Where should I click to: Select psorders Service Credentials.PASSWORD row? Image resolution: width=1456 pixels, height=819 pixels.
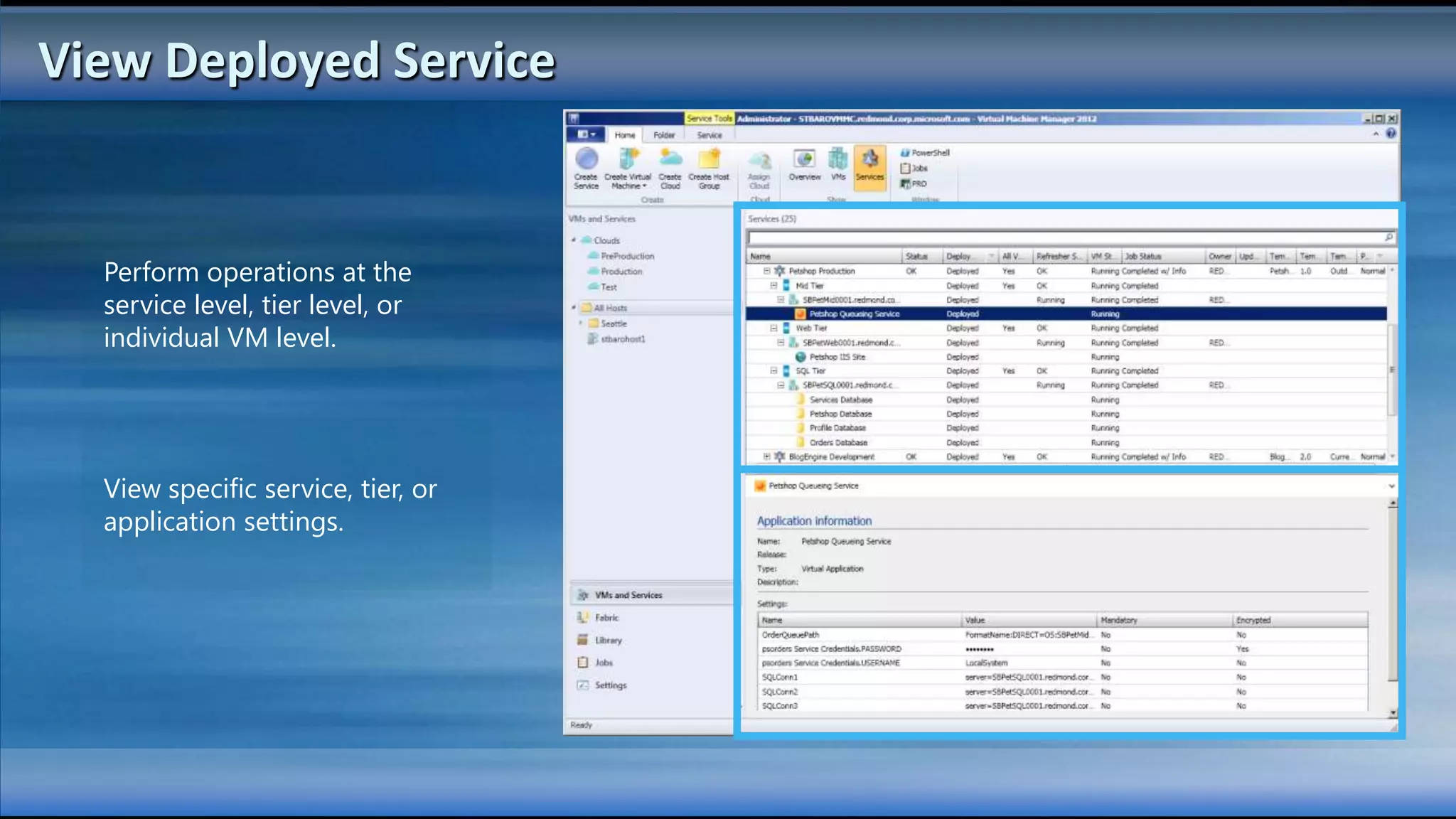pos(1063,649)
